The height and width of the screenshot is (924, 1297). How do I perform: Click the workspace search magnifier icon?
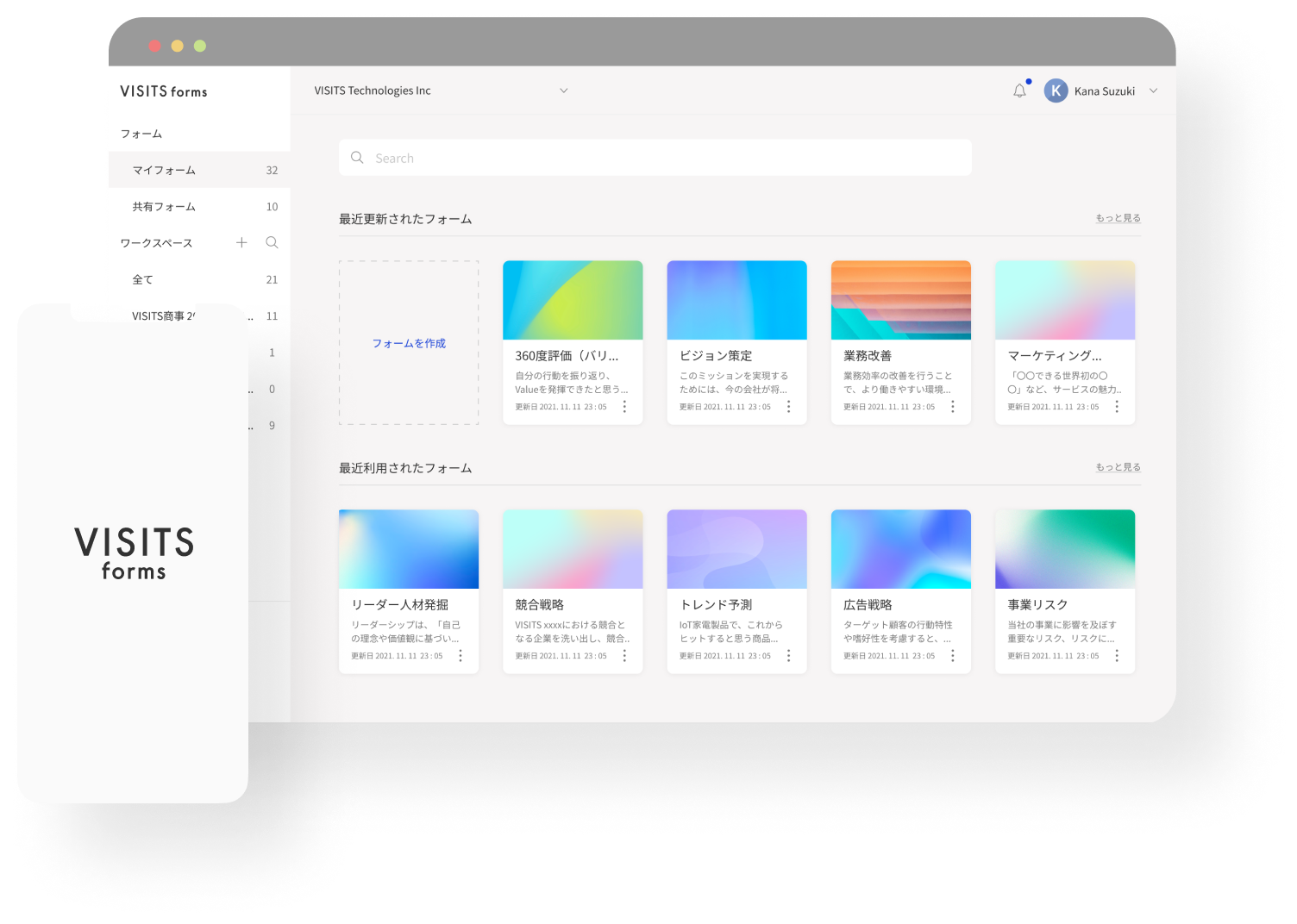pyautogui.click(x=272, y=243)
